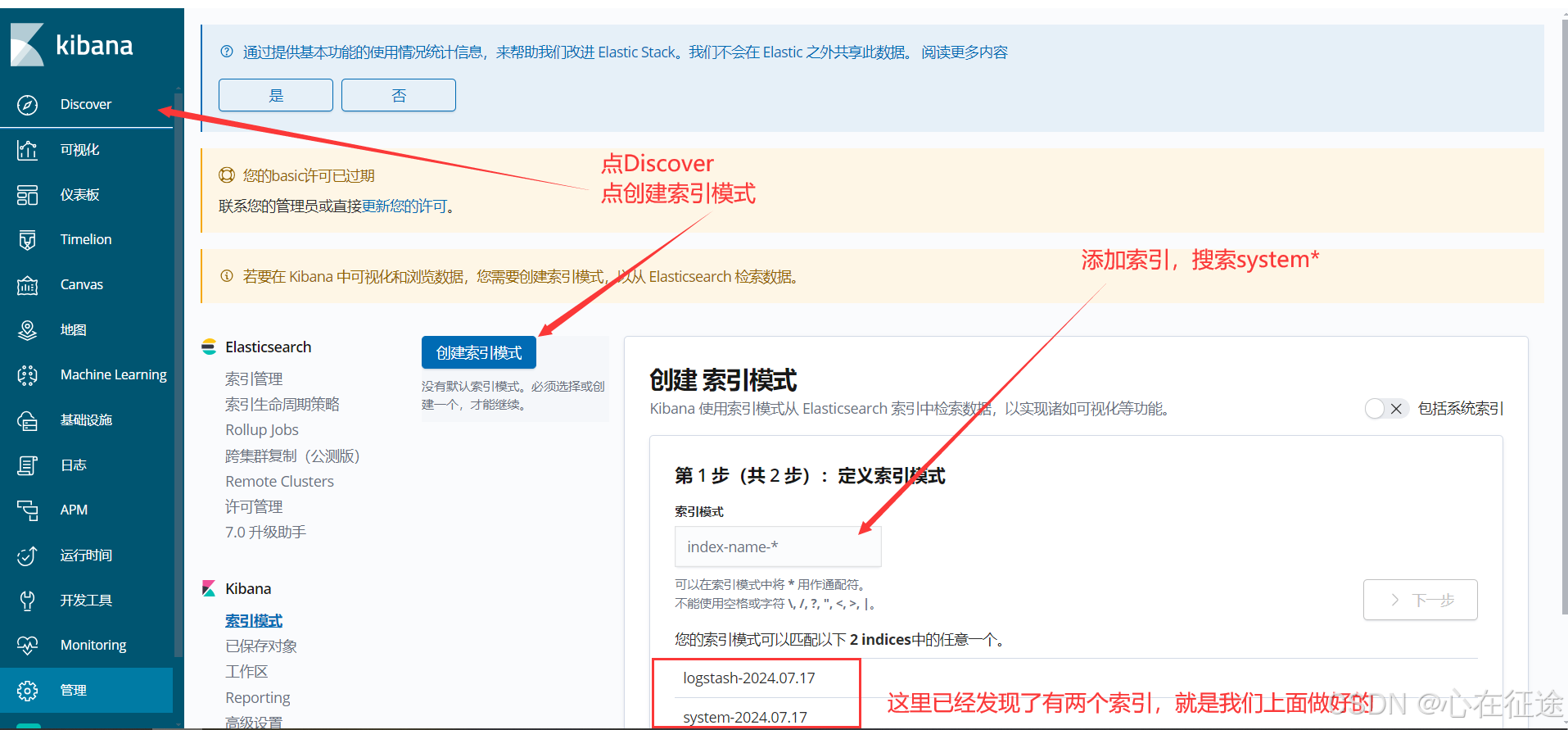
Task: Click the 创建索引模式 button
Action: (479, 352)
